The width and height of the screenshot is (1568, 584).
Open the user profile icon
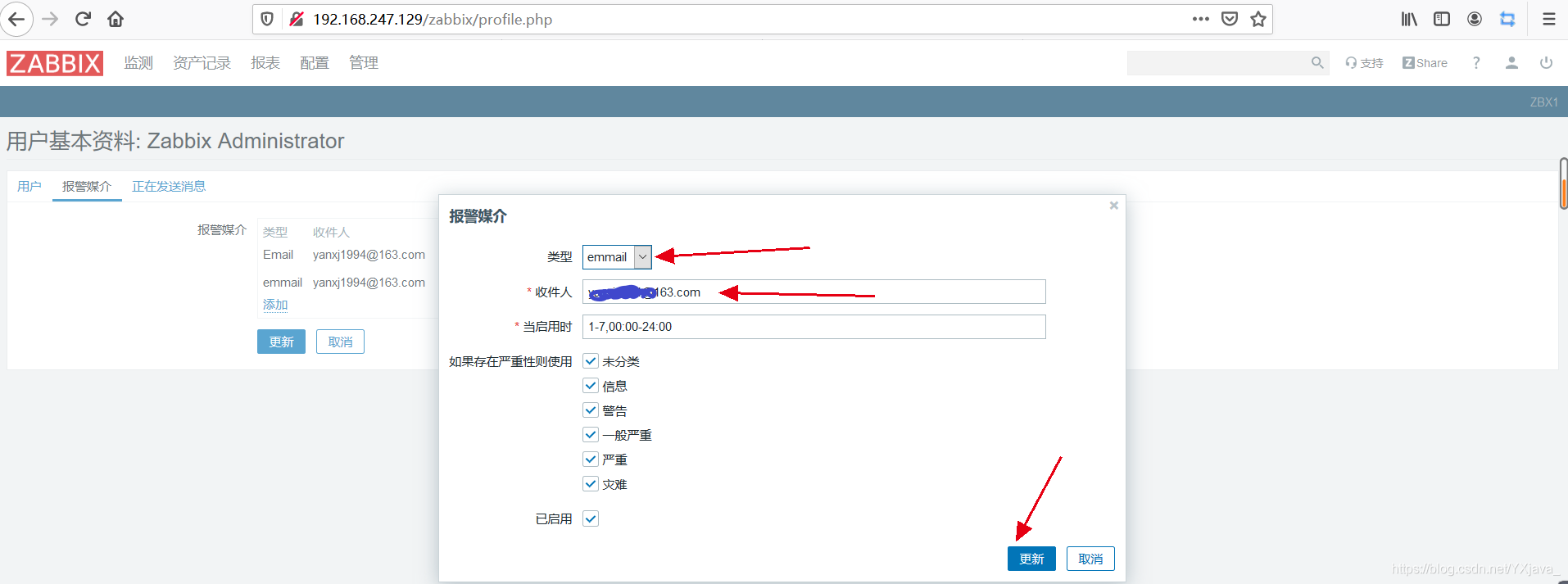coord(1511,63)
